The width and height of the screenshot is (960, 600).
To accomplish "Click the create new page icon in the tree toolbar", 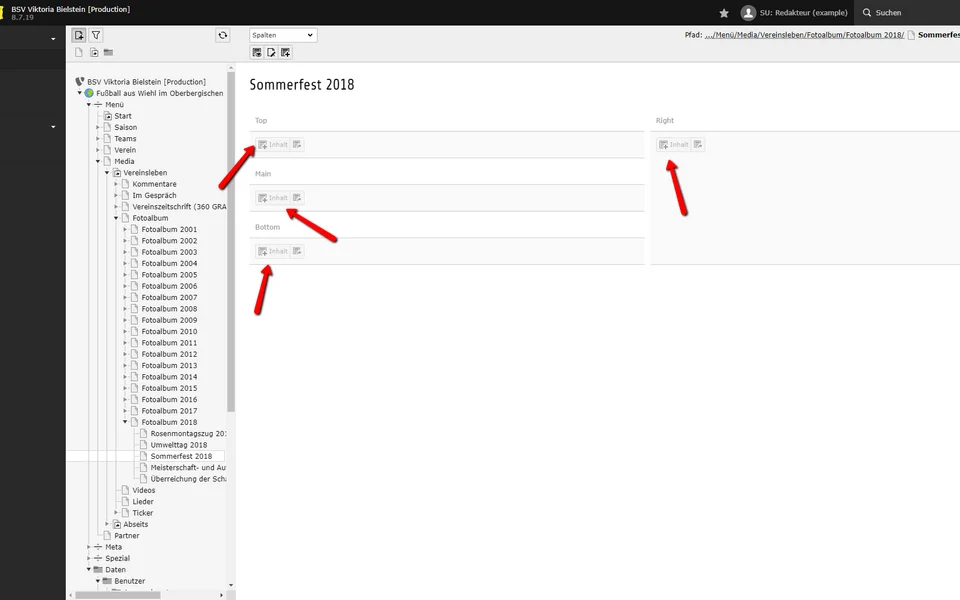I will coord(79,35).
